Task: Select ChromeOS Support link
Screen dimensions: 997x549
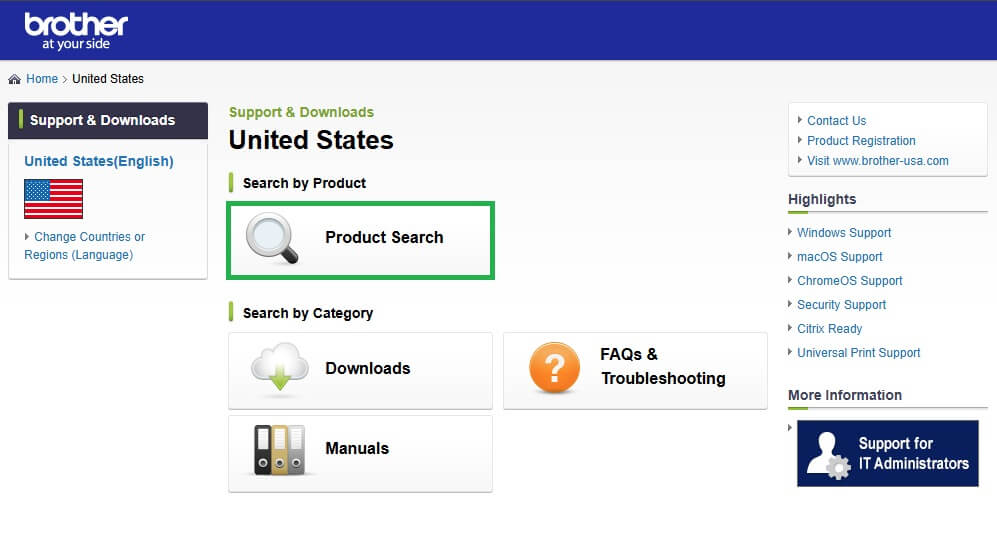Action: click(x=849, y=281)
